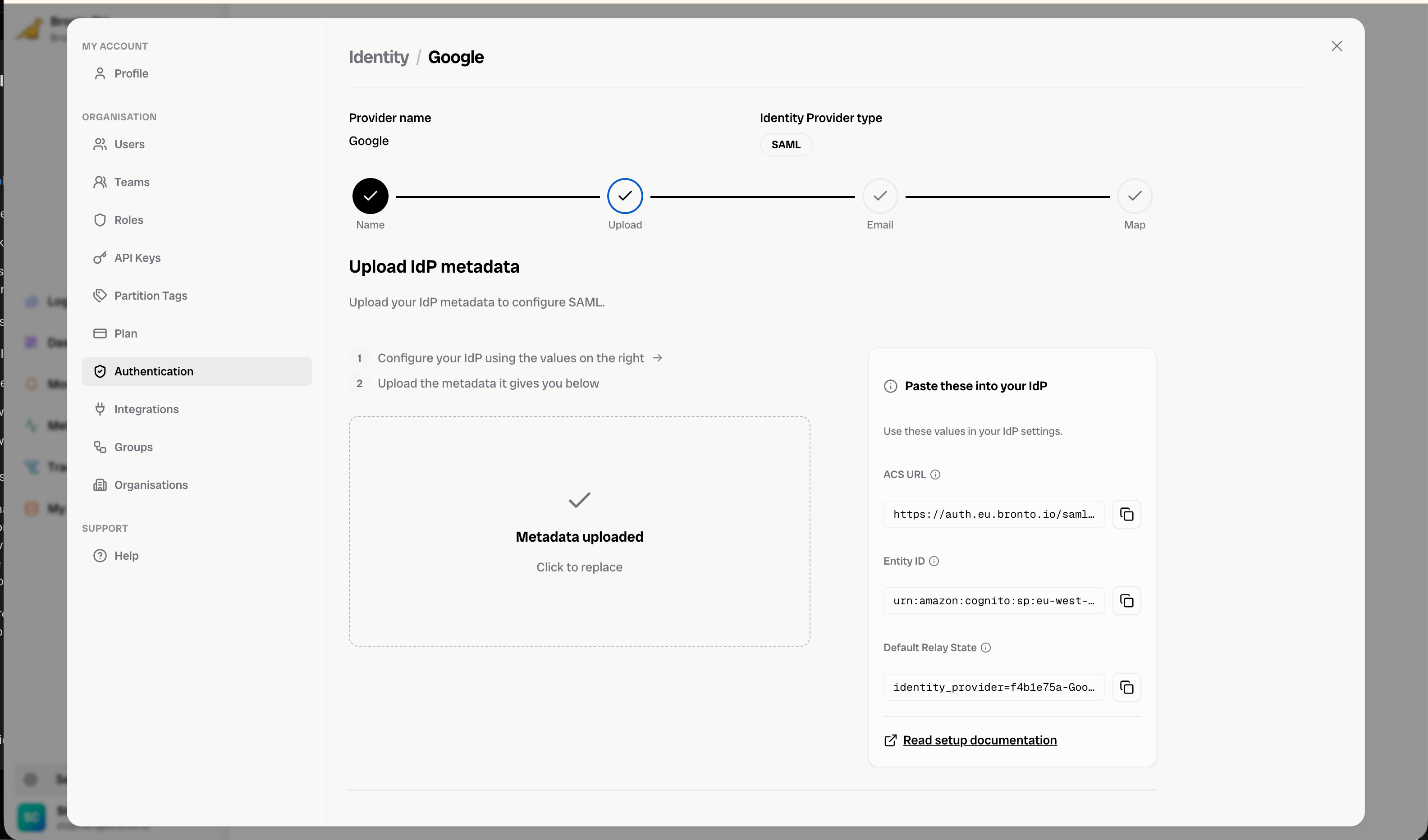Open the Plan section

point(196,333)
